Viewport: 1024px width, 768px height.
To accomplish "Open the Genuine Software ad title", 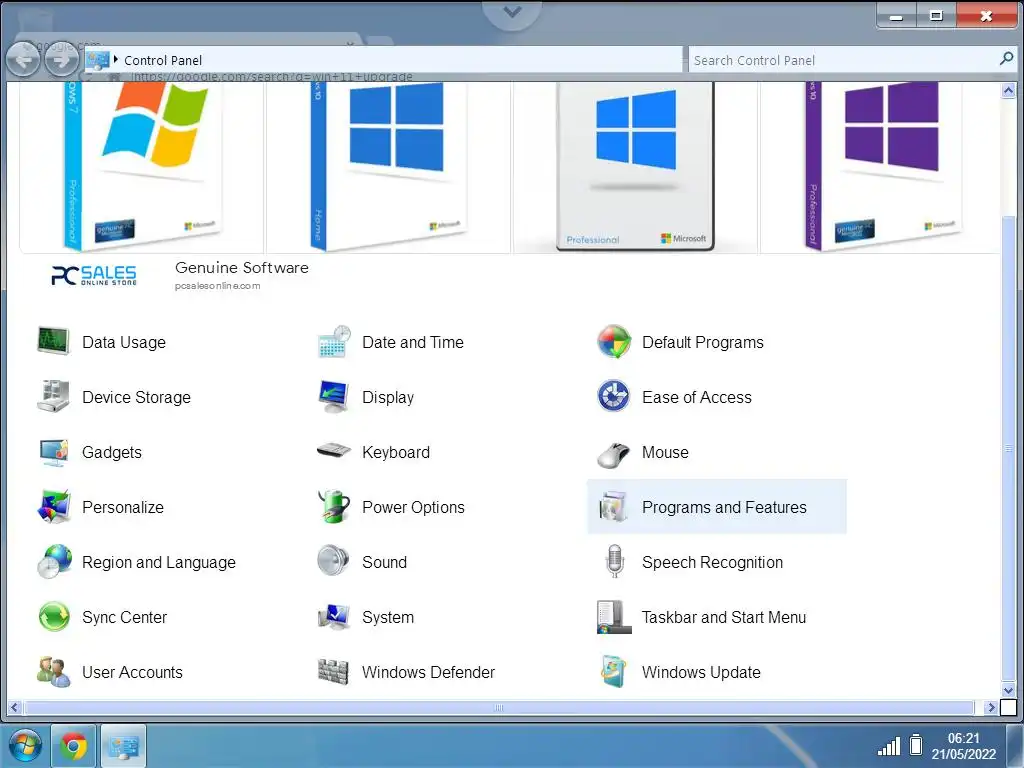I will 242,268.
